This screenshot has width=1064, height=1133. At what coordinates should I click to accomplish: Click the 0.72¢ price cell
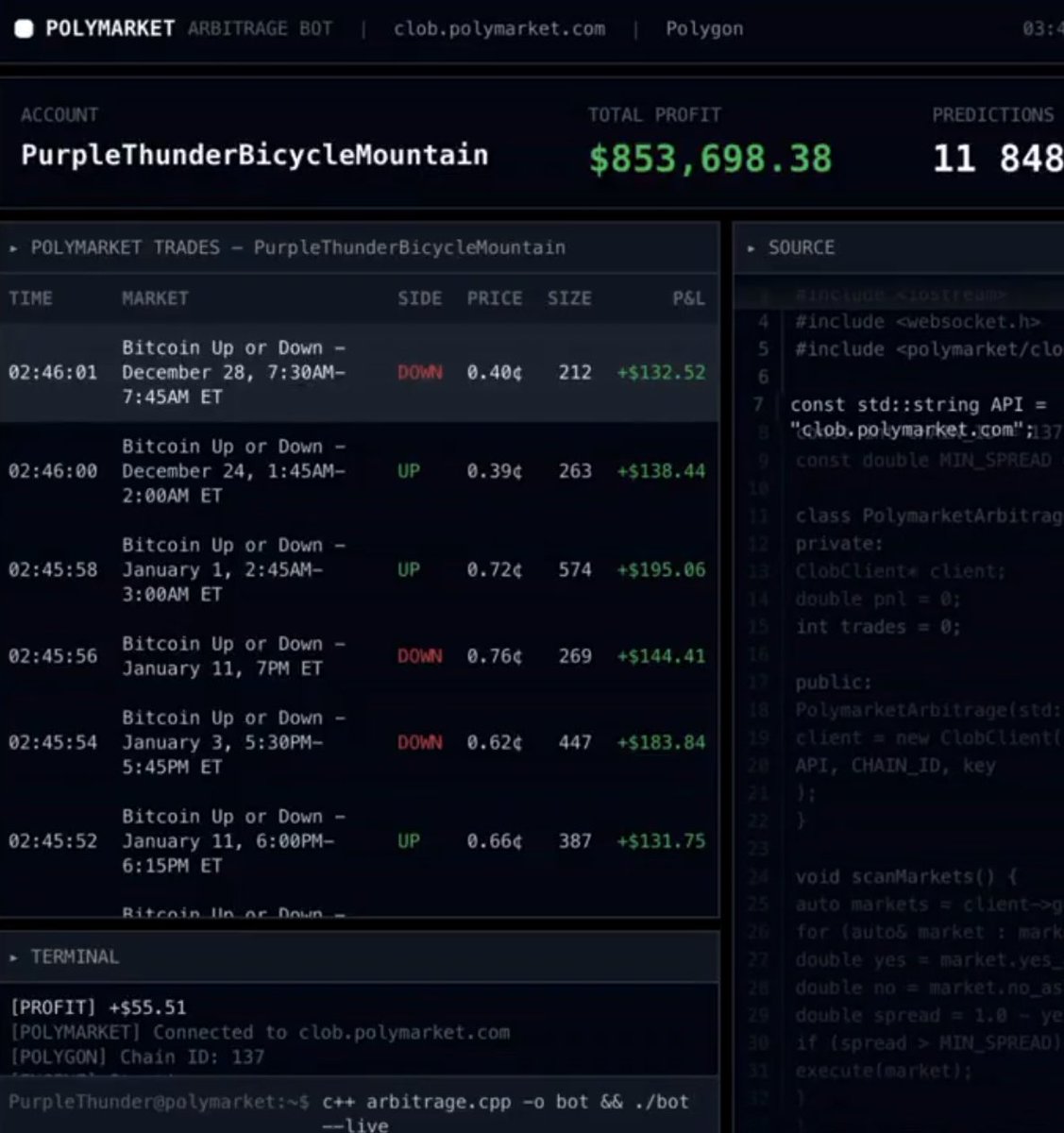tap(494, 570)
